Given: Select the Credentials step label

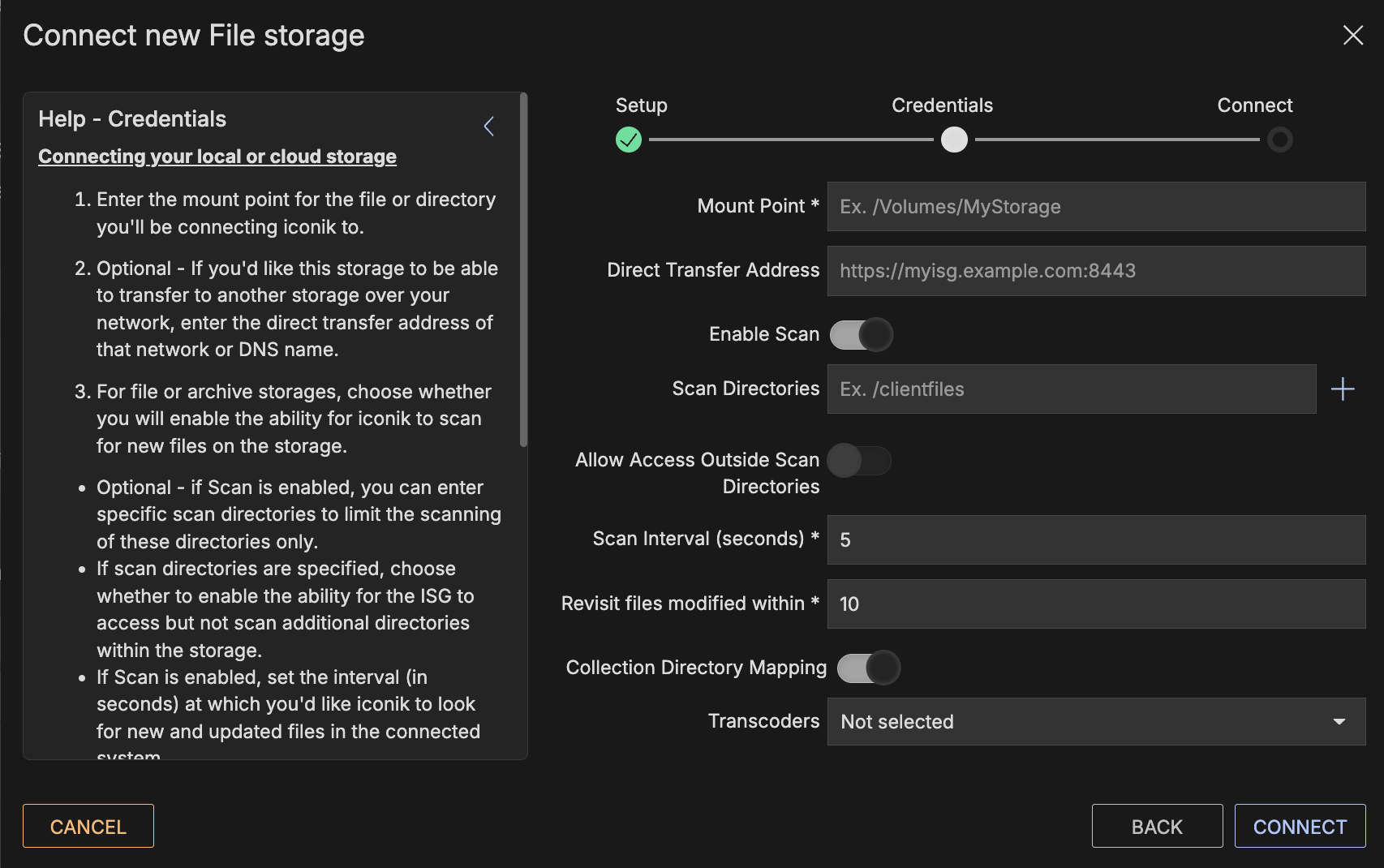Looking at the screenshot, I should coord(942,105).
